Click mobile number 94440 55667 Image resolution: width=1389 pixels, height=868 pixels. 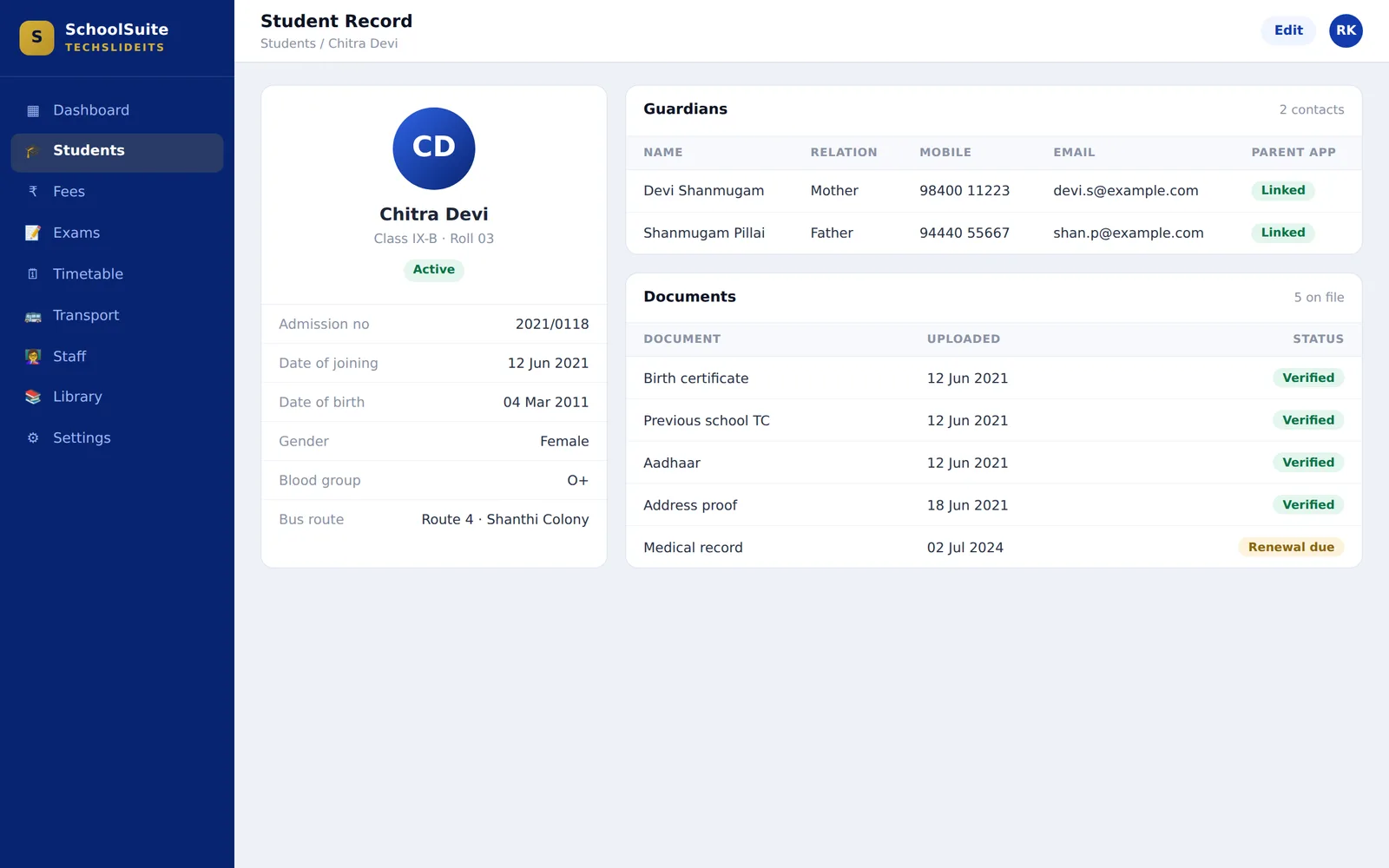pos(964,233)
